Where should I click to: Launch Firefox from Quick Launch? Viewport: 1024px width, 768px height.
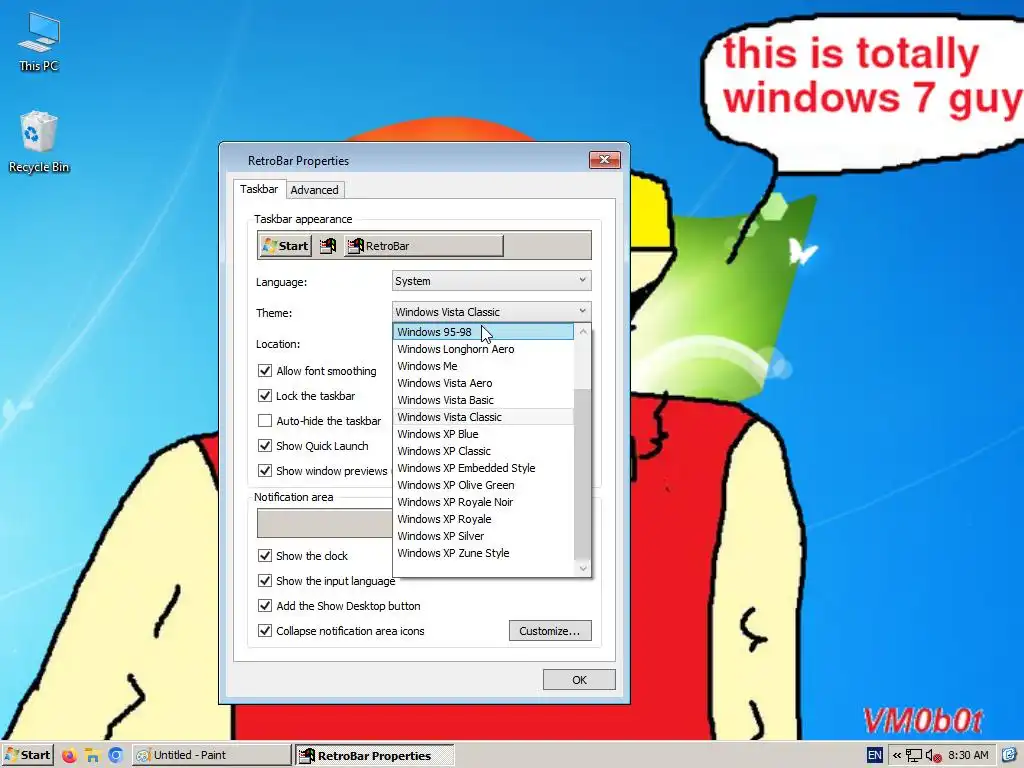click(69, 756)
